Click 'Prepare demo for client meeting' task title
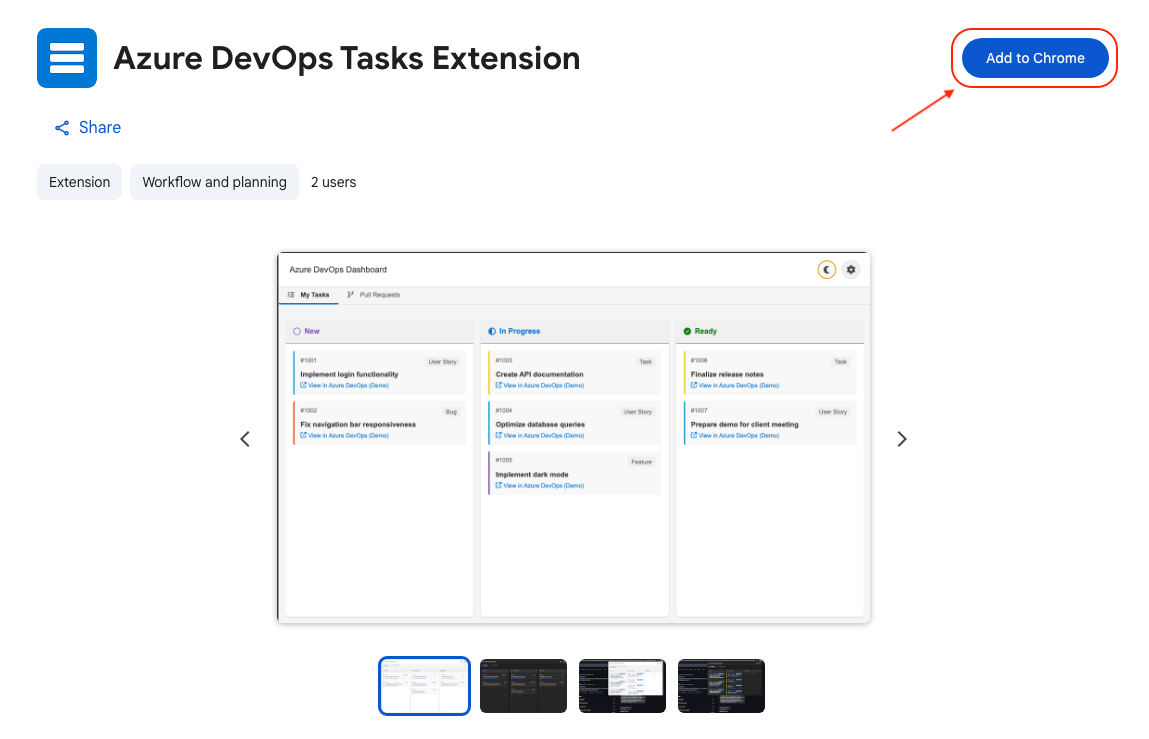1149x739 pixels. [745, 424]
